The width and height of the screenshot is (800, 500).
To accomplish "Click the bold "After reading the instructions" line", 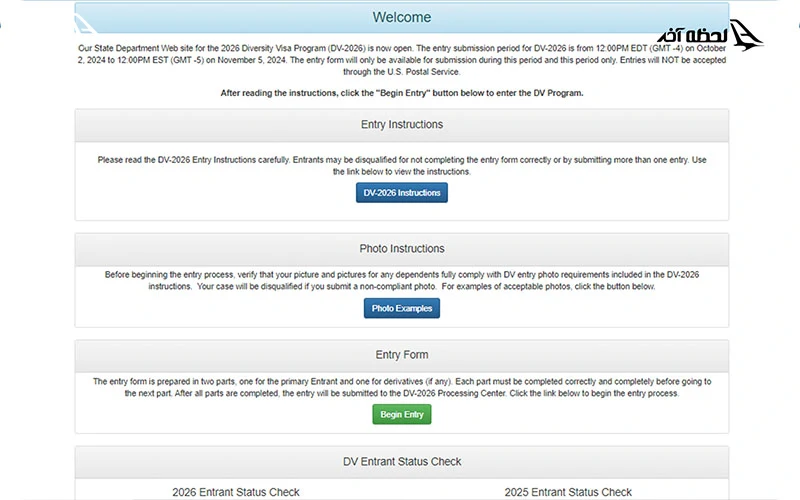I will click(x=401, y=92).
